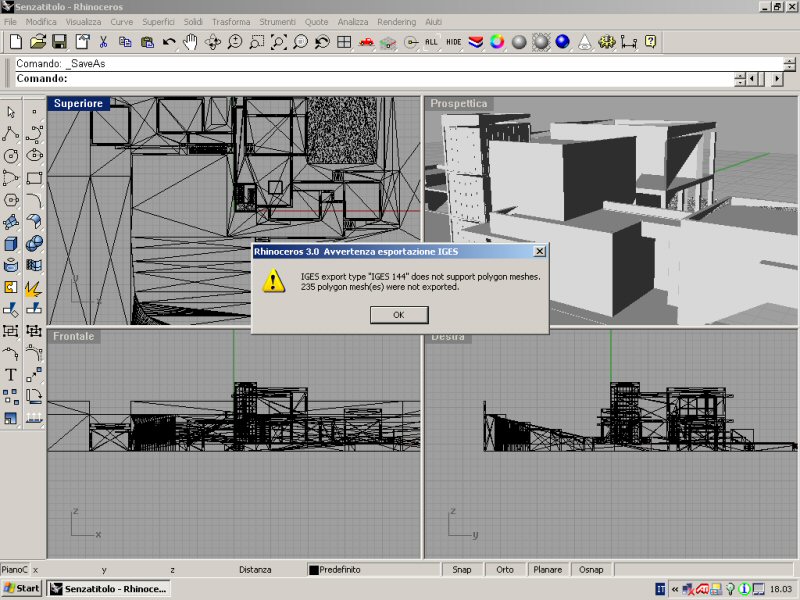Toggle Planare in the status bar
Viewport: 800px width, 600px height.
547,569
